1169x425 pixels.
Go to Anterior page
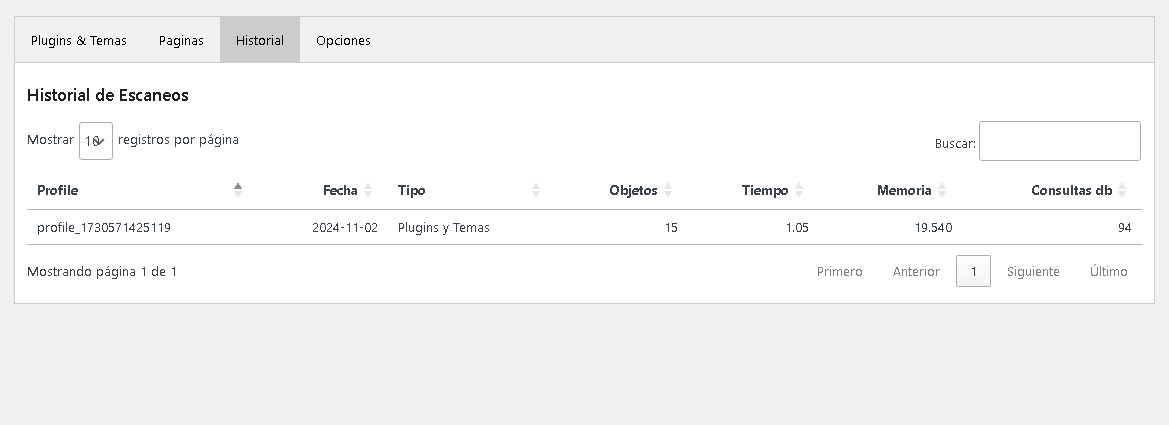916,271
